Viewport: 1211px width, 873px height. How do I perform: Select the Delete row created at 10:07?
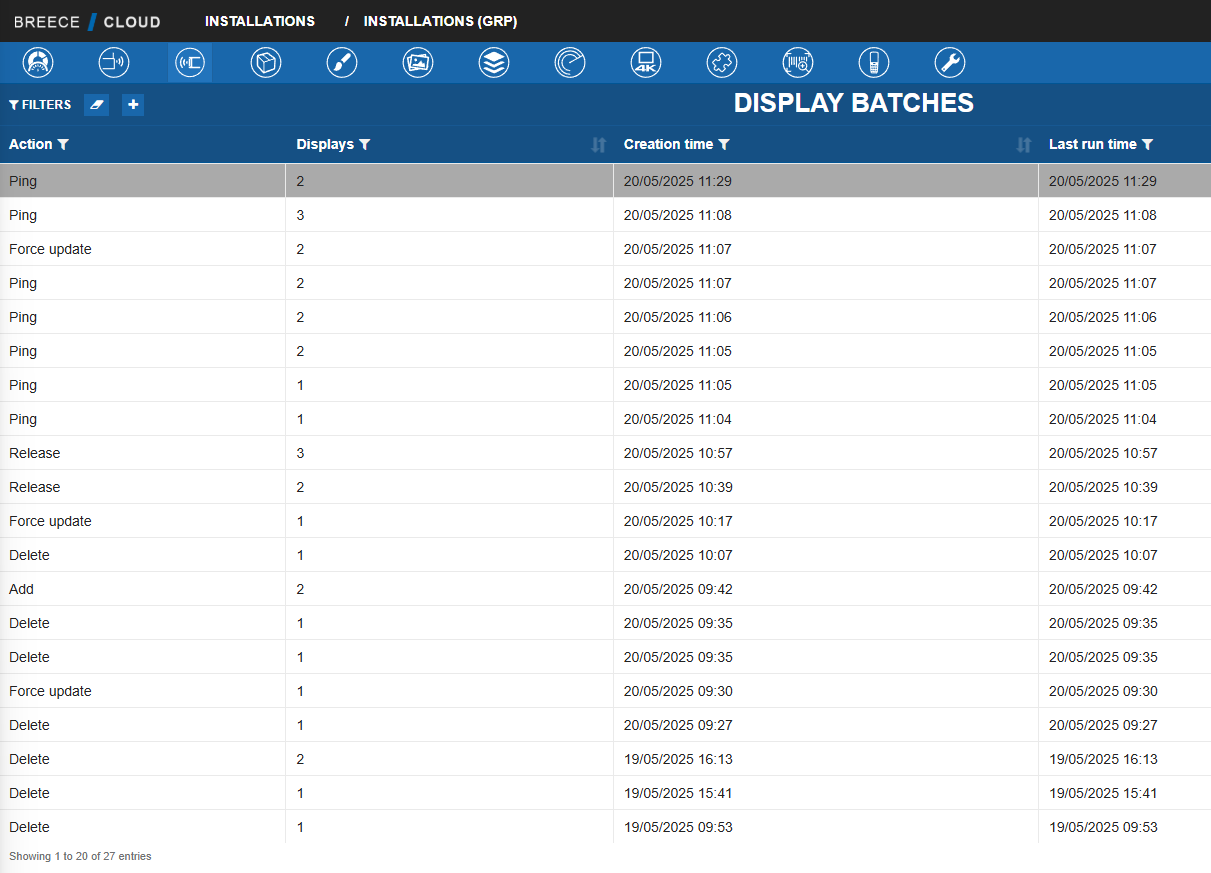click(605, 555)
